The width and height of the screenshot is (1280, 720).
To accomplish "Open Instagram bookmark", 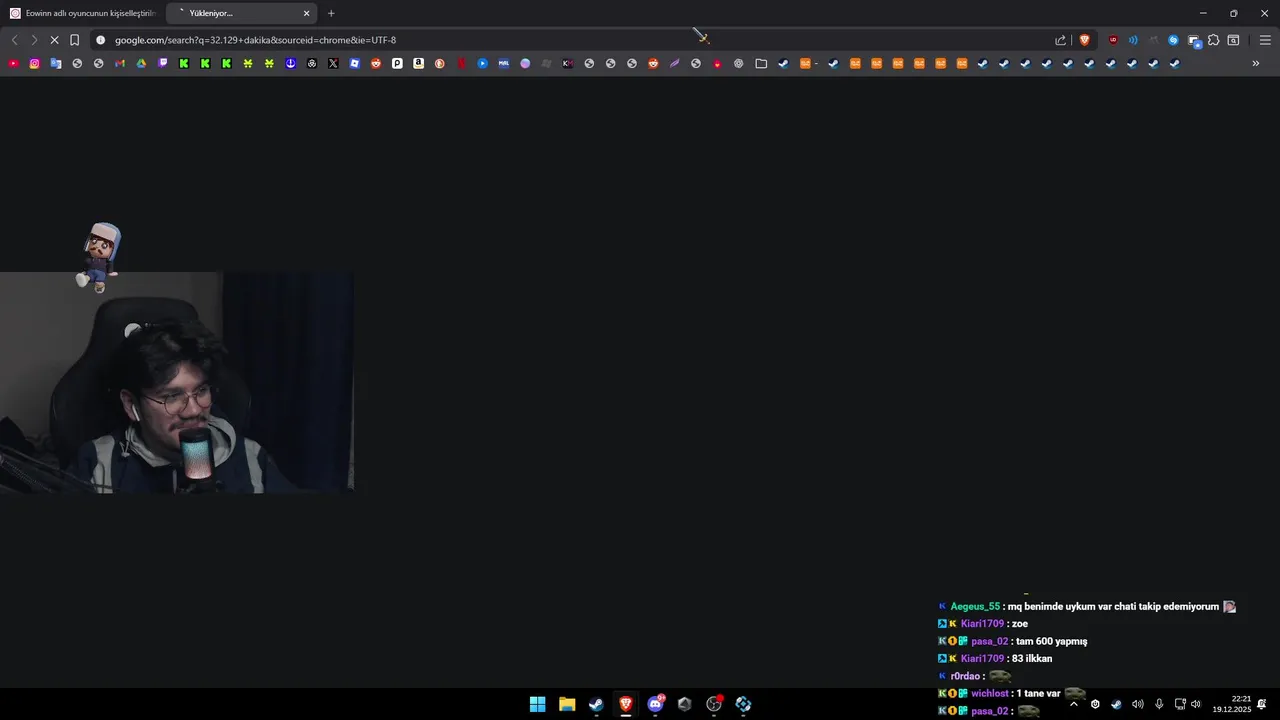I will 34,63.
